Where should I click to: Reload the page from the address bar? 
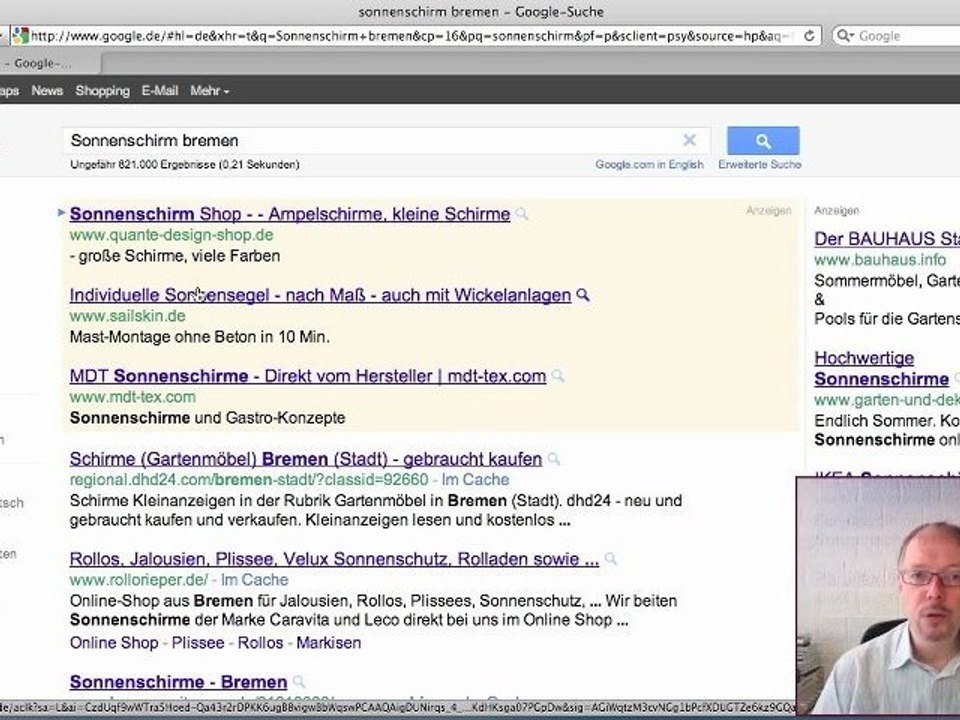pyautogui.click(x=809, y=36)
